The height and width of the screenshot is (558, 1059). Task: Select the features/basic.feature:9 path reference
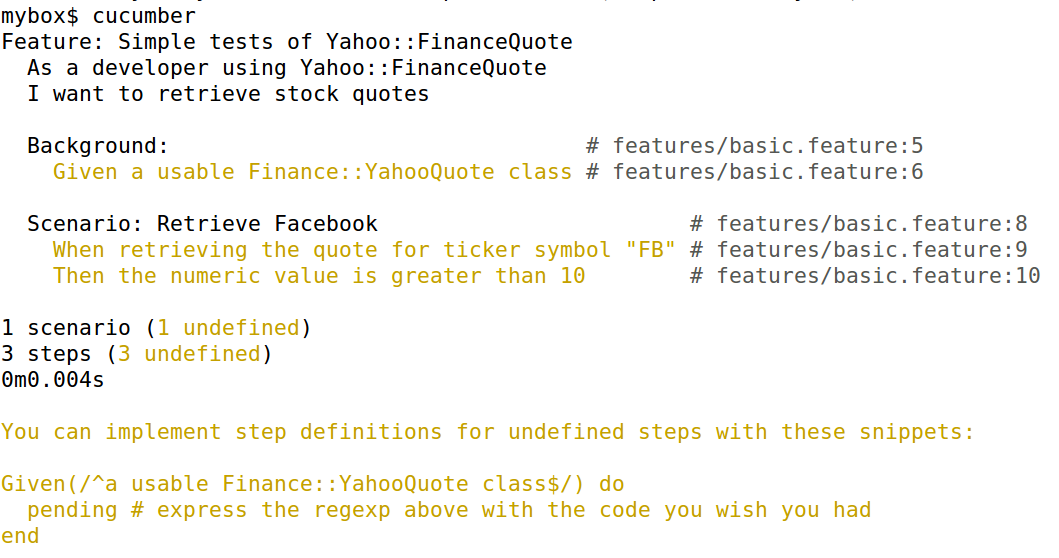[x=858, y=250]
